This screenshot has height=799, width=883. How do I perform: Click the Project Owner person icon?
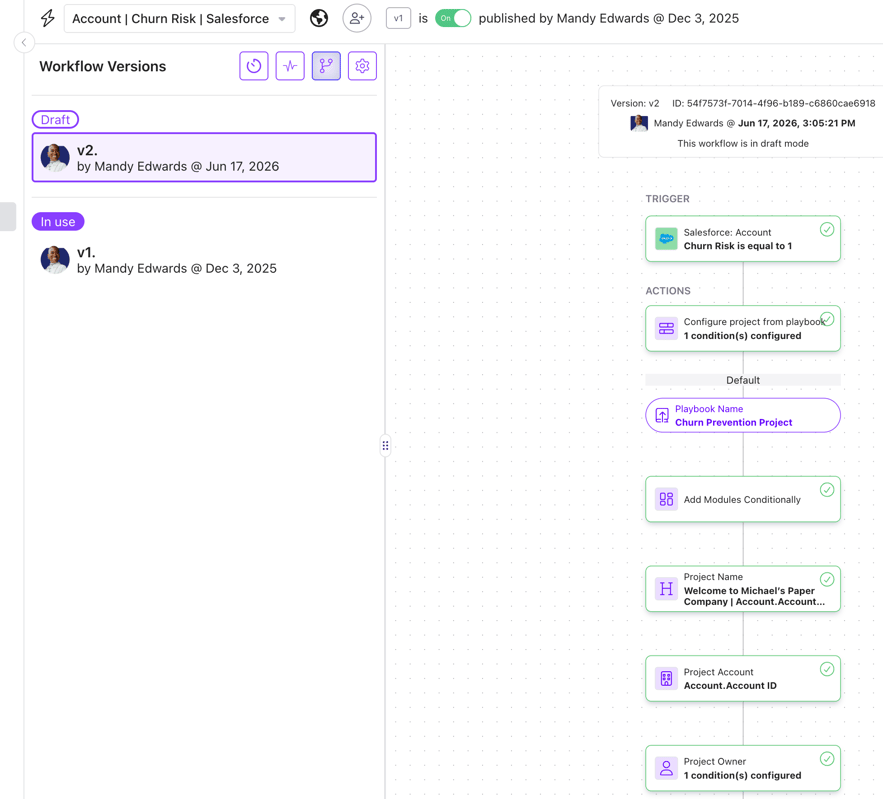(x=666, y=768)
